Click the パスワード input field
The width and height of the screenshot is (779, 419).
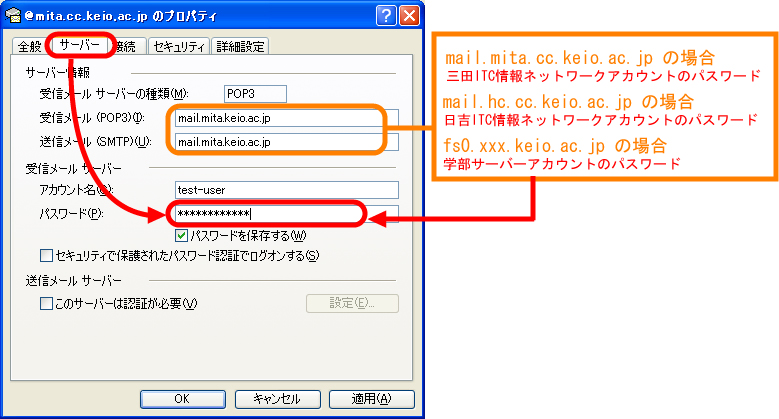[287, 214]
